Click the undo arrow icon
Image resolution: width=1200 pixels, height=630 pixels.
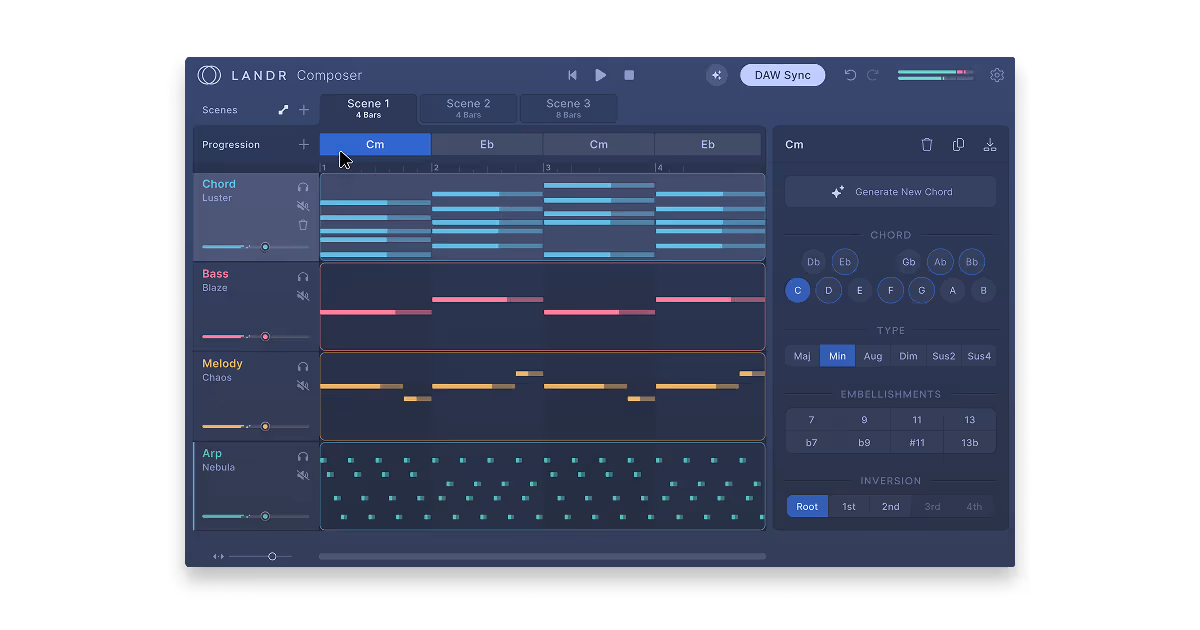(x=850, y=75)
